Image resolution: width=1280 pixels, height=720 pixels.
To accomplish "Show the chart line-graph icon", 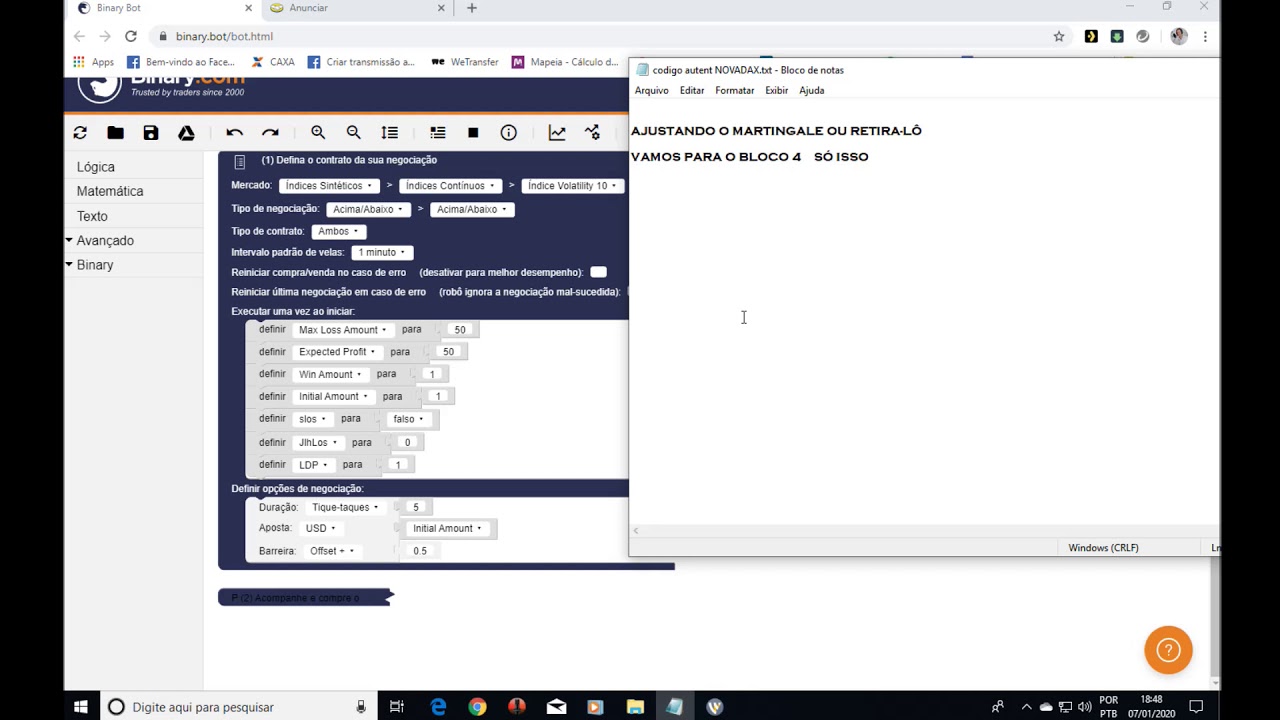I will 557,133.
